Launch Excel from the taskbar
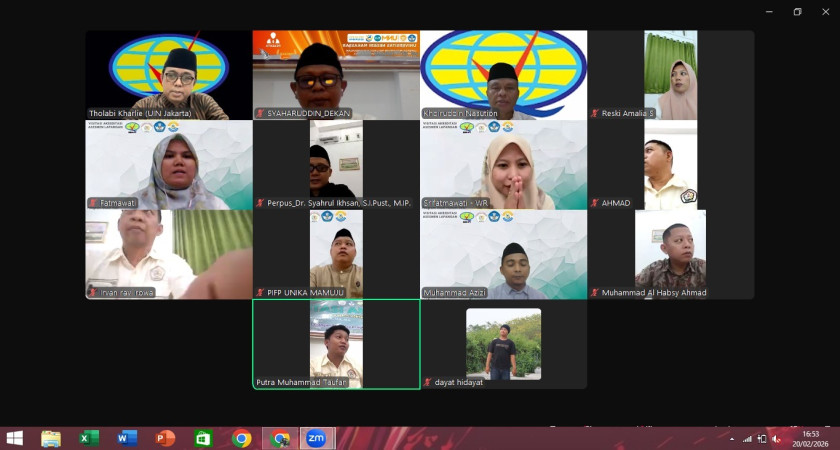Viewport: 840px width, 450px height. click(89, 439)
